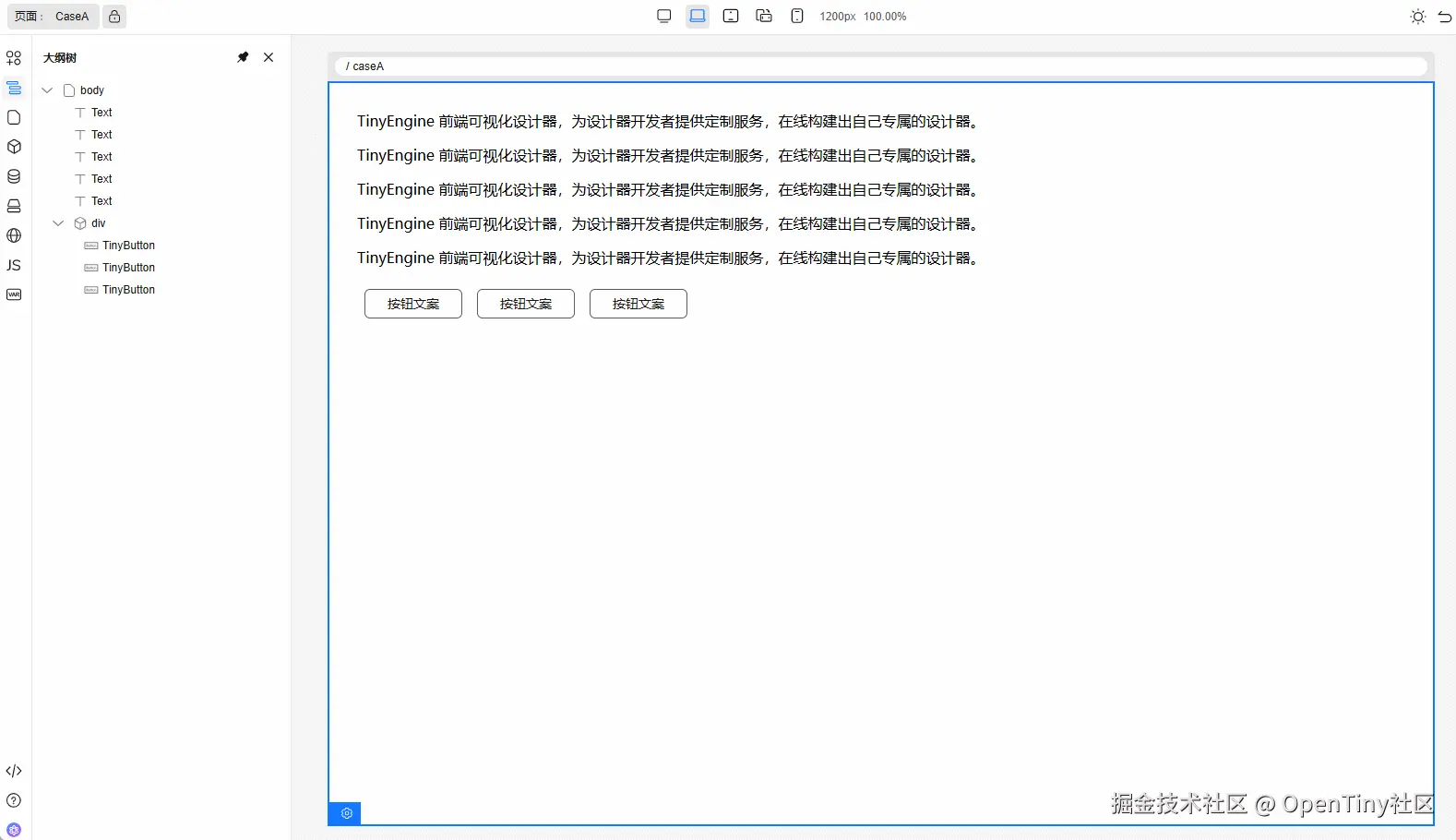1456x840 pixels.
Task: Open the help question mark icon
Action: (14, 800)
